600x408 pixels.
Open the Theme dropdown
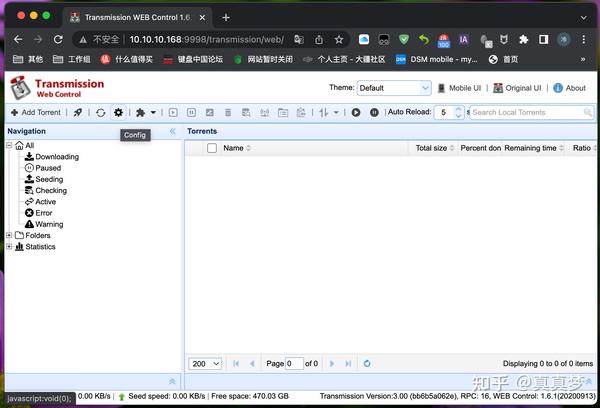pos(394,88)
